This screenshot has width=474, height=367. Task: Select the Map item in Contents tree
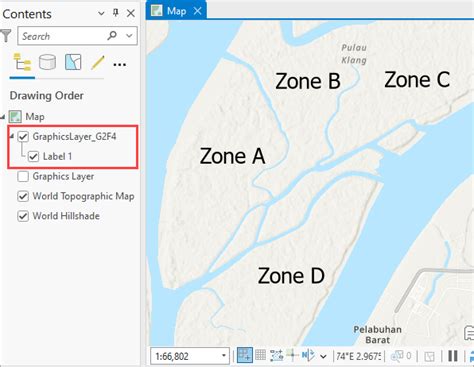(35, 117)
